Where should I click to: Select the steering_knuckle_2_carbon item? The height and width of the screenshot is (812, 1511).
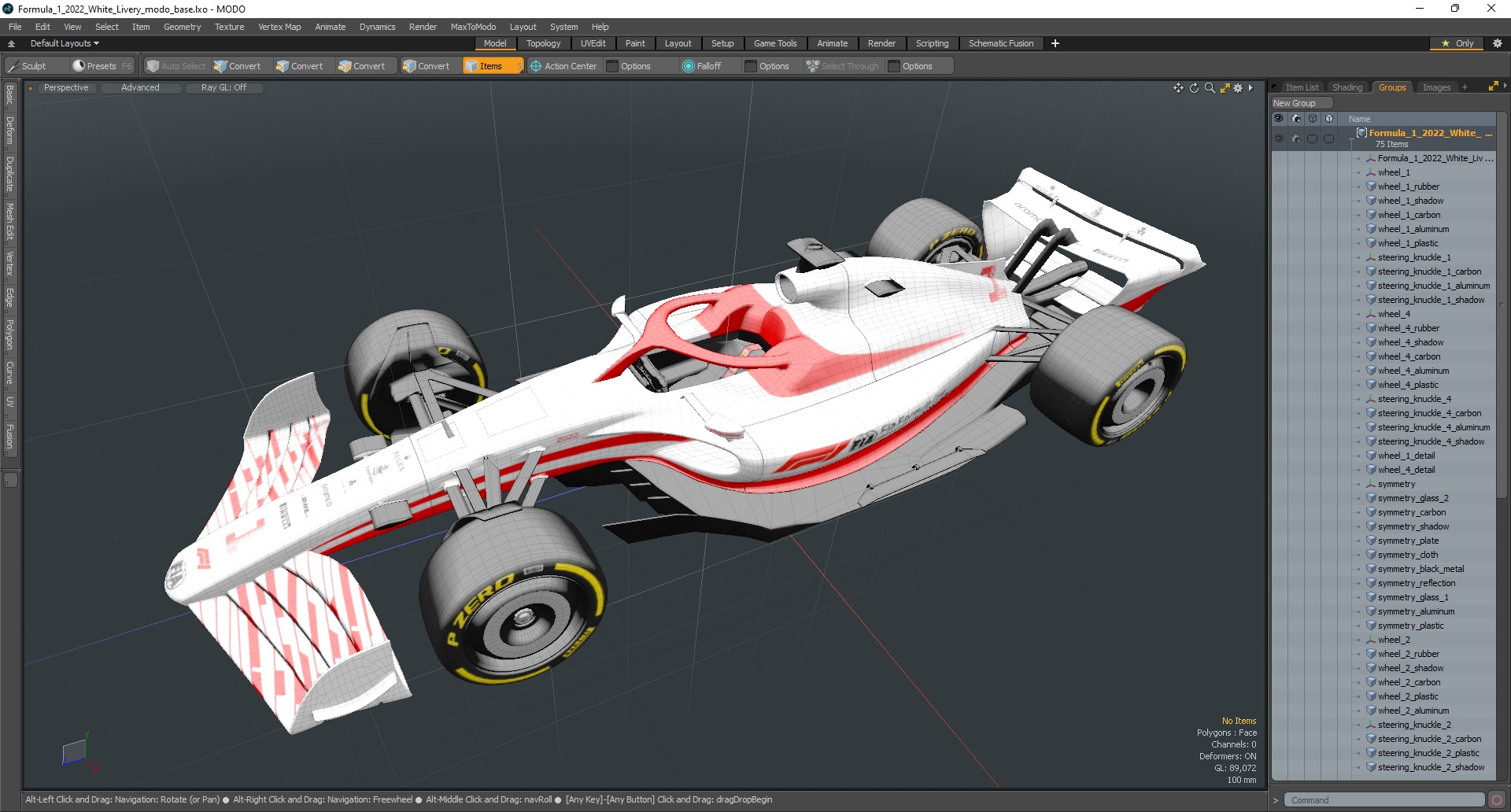click(1429, 739)
